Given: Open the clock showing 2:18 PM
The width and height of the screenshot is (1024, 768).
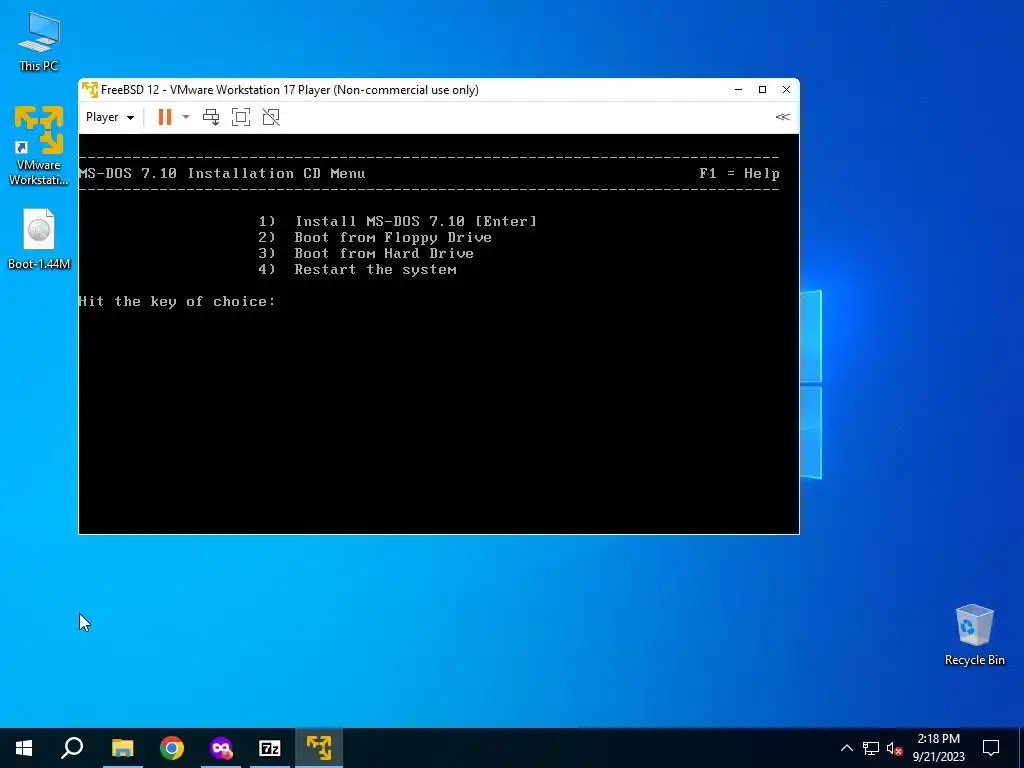Looking at the screenshot, I should point(938,748).
